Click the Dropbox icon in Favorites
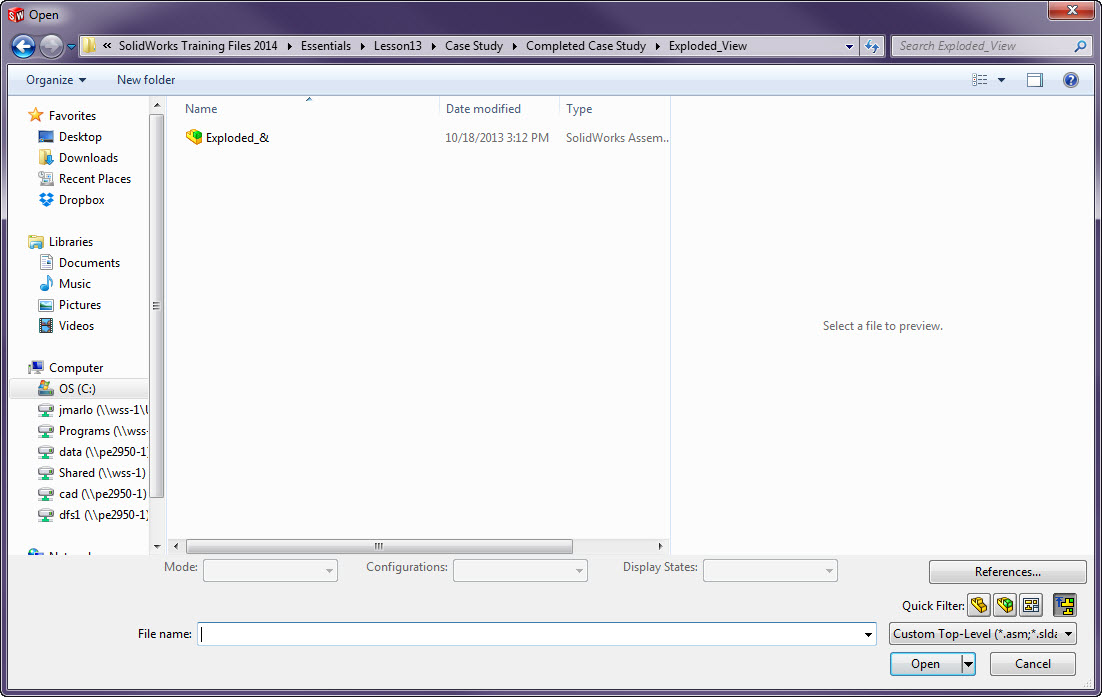Image resolution: width=1102 pixels, height=697 pixels. 46,200
